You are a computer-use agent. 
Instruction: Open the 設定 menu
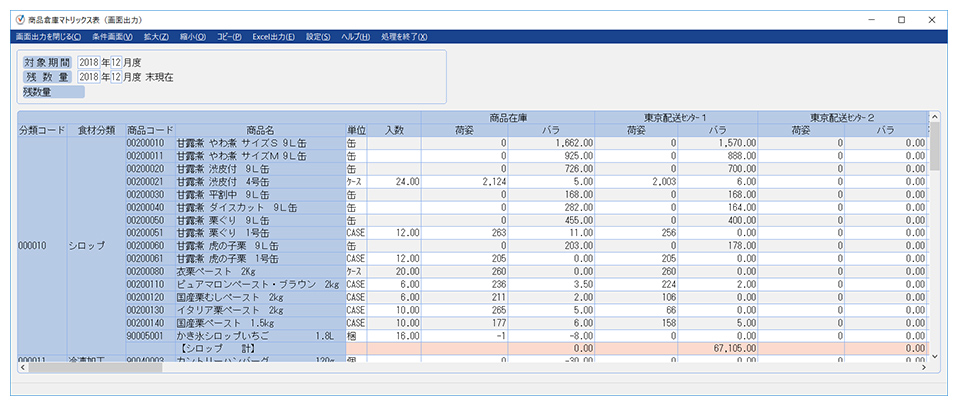pos(318,37)
